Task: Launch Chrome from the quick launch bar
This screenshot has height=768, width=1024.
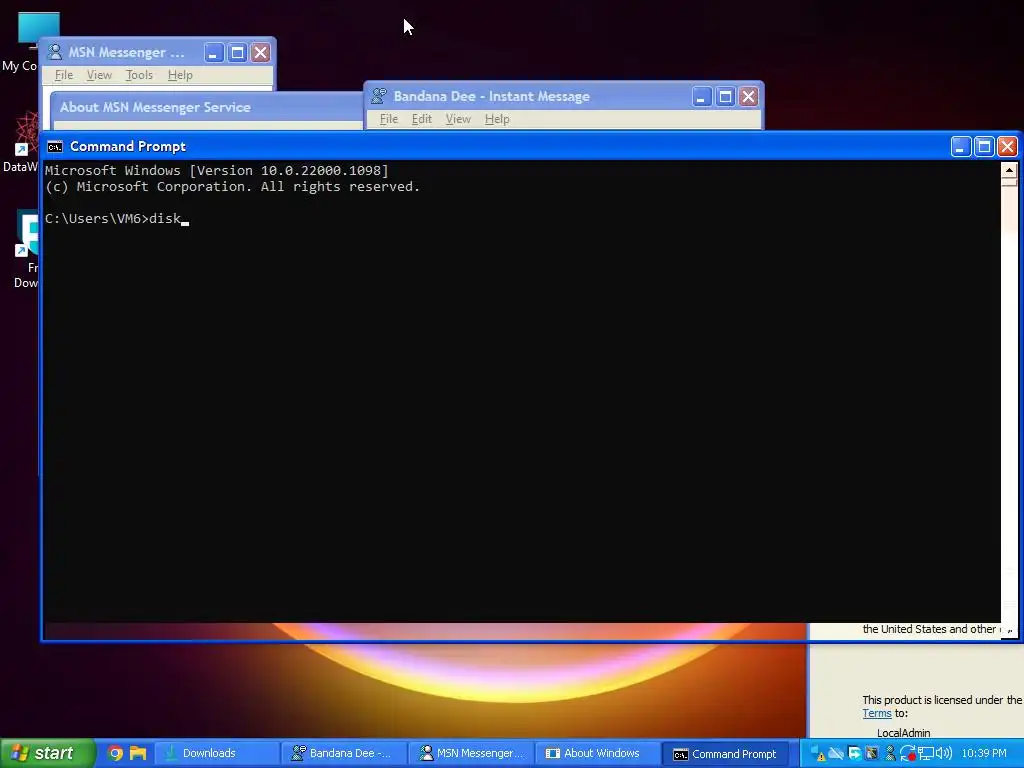Action: [115, 753]
